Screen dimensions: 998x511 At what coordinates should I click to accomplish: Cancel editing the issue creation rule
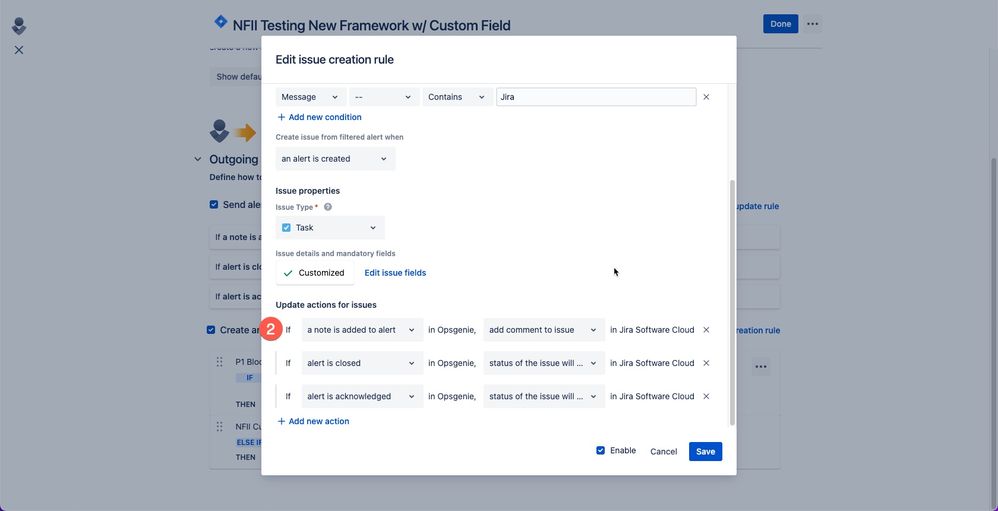point(663,452)
